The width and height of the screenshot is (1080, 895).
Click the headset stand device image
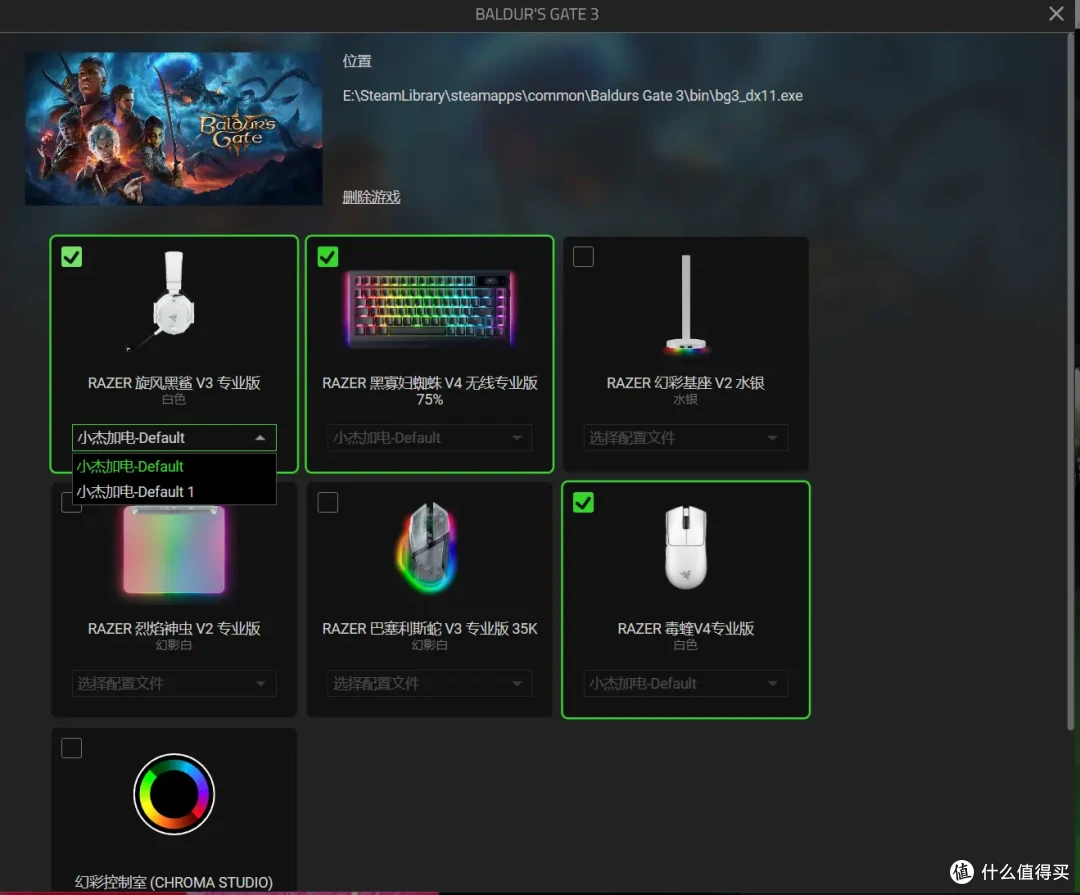tap(685, 304)
